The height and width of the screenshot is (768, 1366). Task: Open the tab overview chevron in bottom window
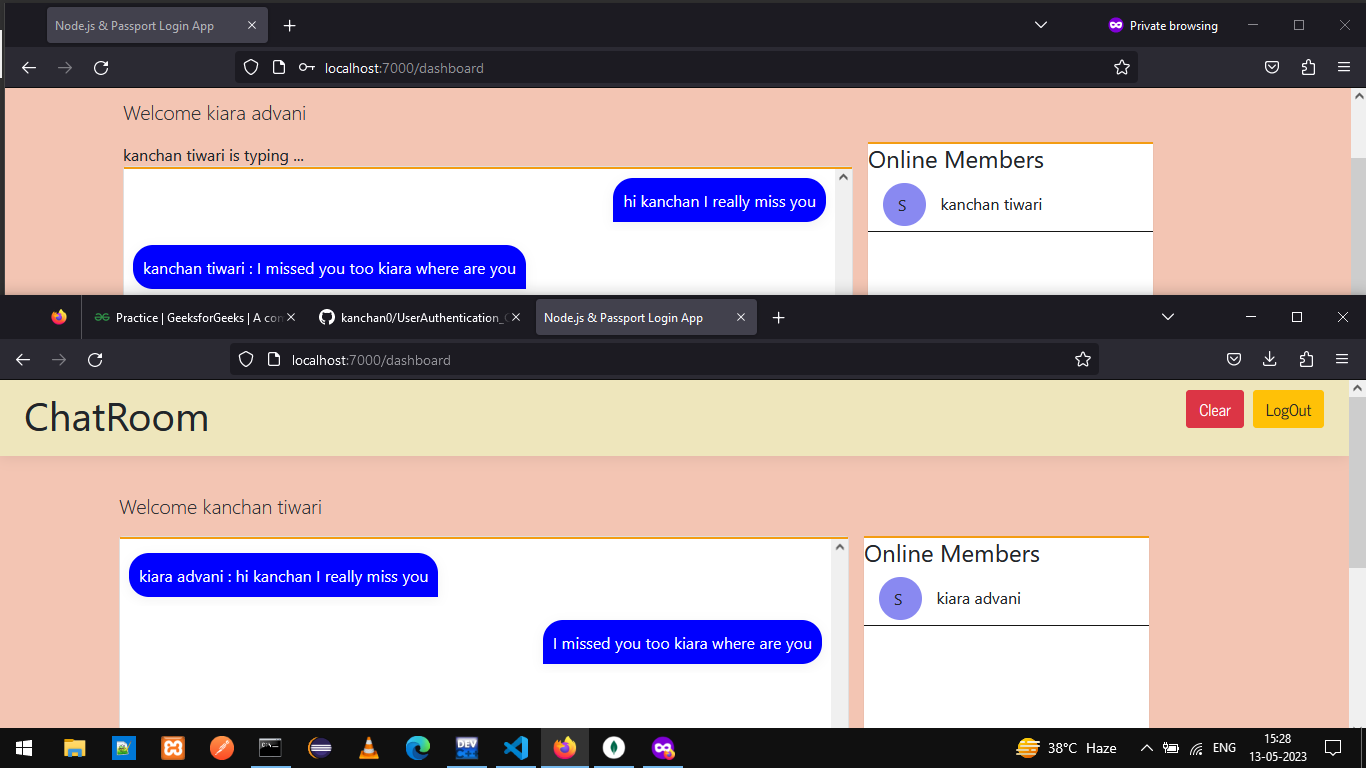pos(1167,317)
